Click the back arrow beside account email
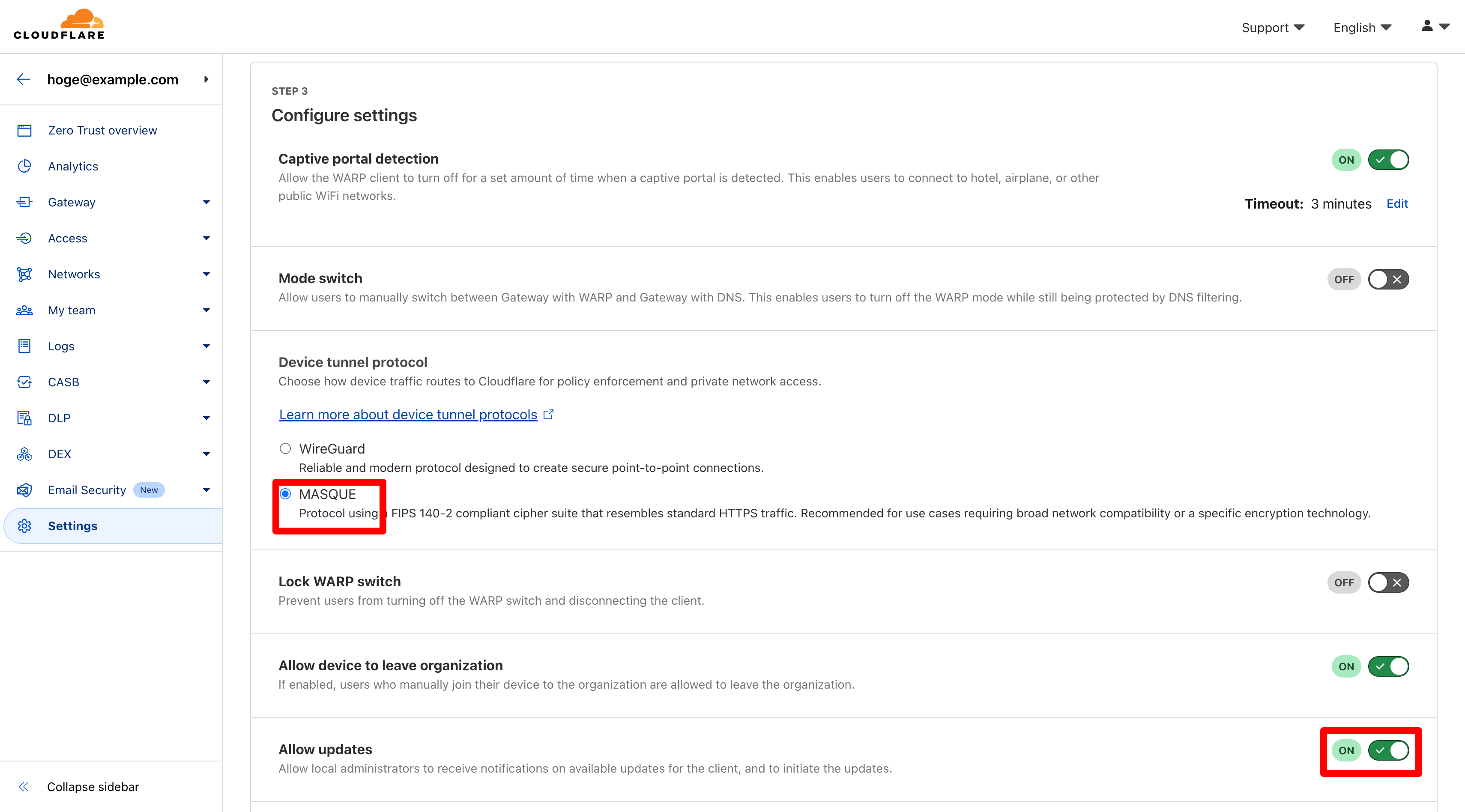This screenshot has height=812, width=1465. coord(23,80)
